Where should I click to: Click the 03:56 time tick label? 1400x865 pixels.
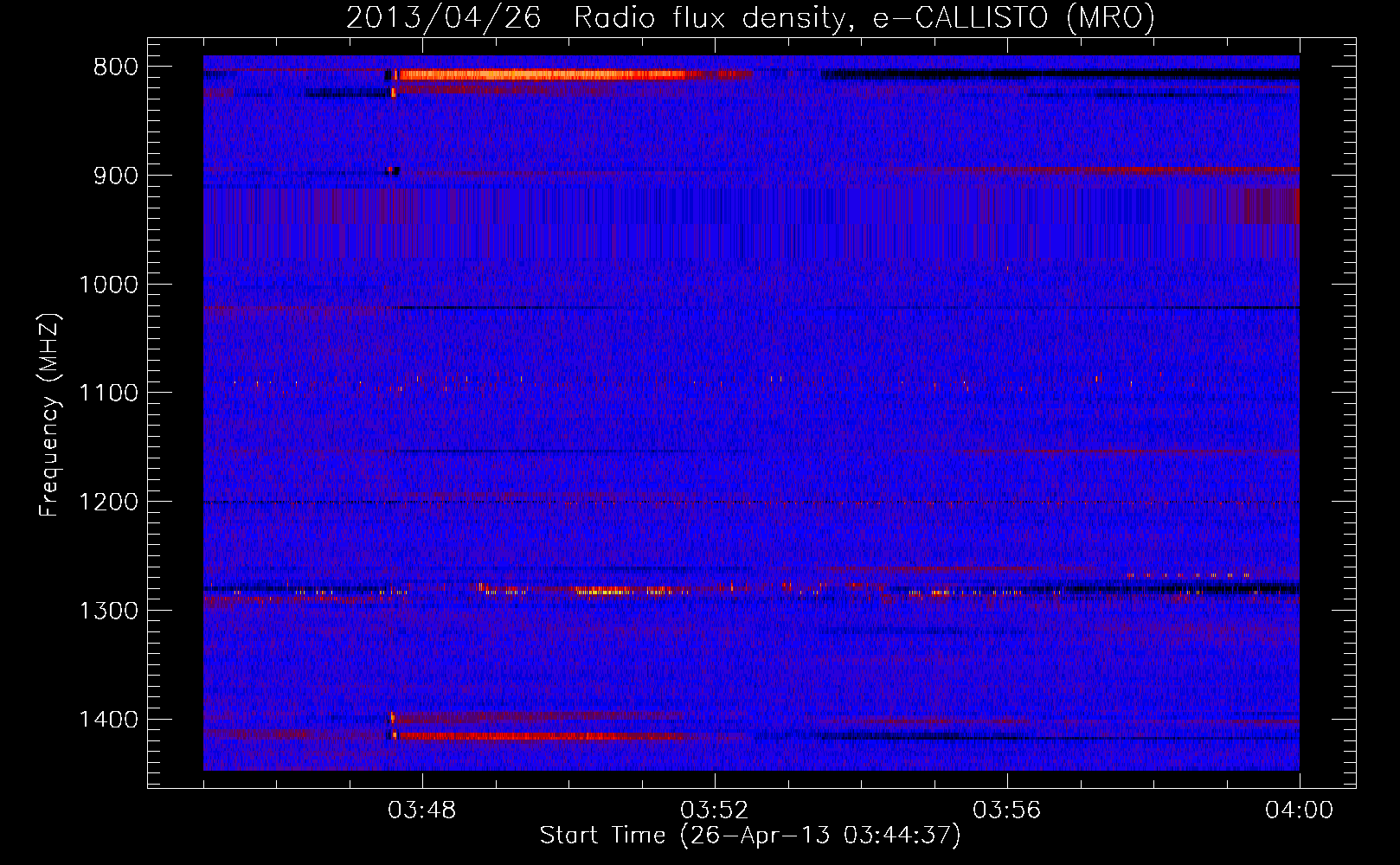coord(1007,811)
